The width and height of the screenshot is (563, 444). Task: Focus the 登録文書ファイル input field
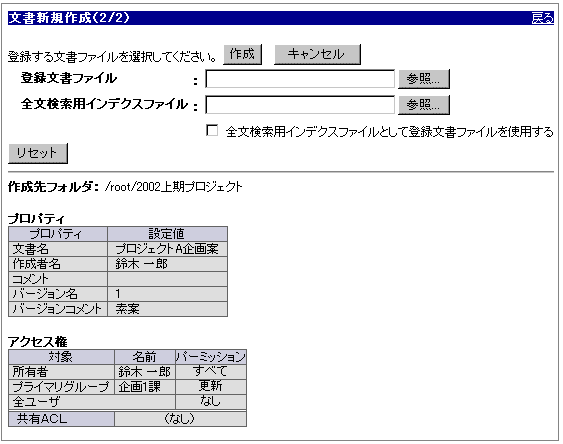coord(300,79)
